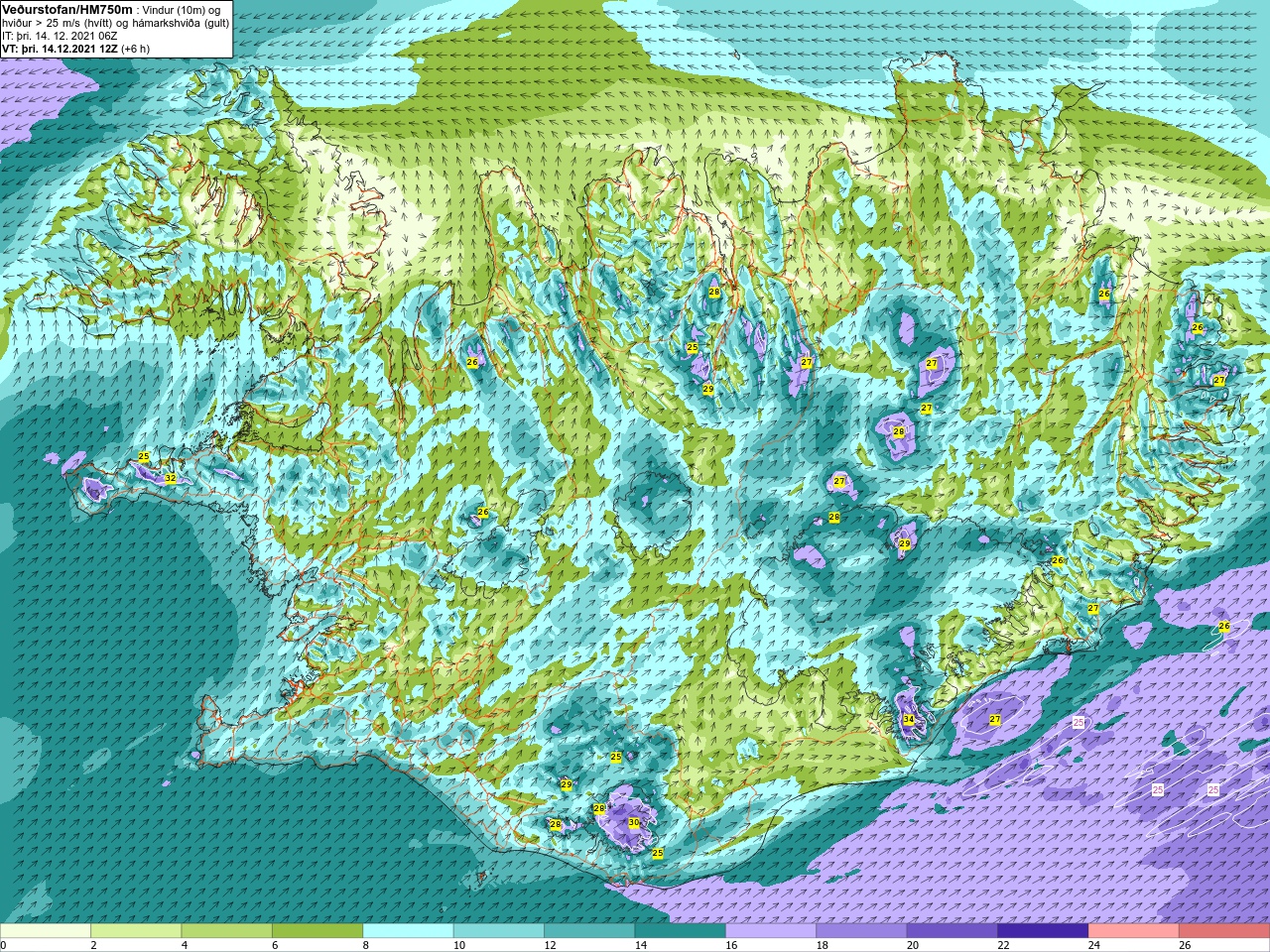Select the pale cyan 8–10 m/s legend swatch
Image resolution: width=1270 pixels, height=952 pixels.
(408, 930)
